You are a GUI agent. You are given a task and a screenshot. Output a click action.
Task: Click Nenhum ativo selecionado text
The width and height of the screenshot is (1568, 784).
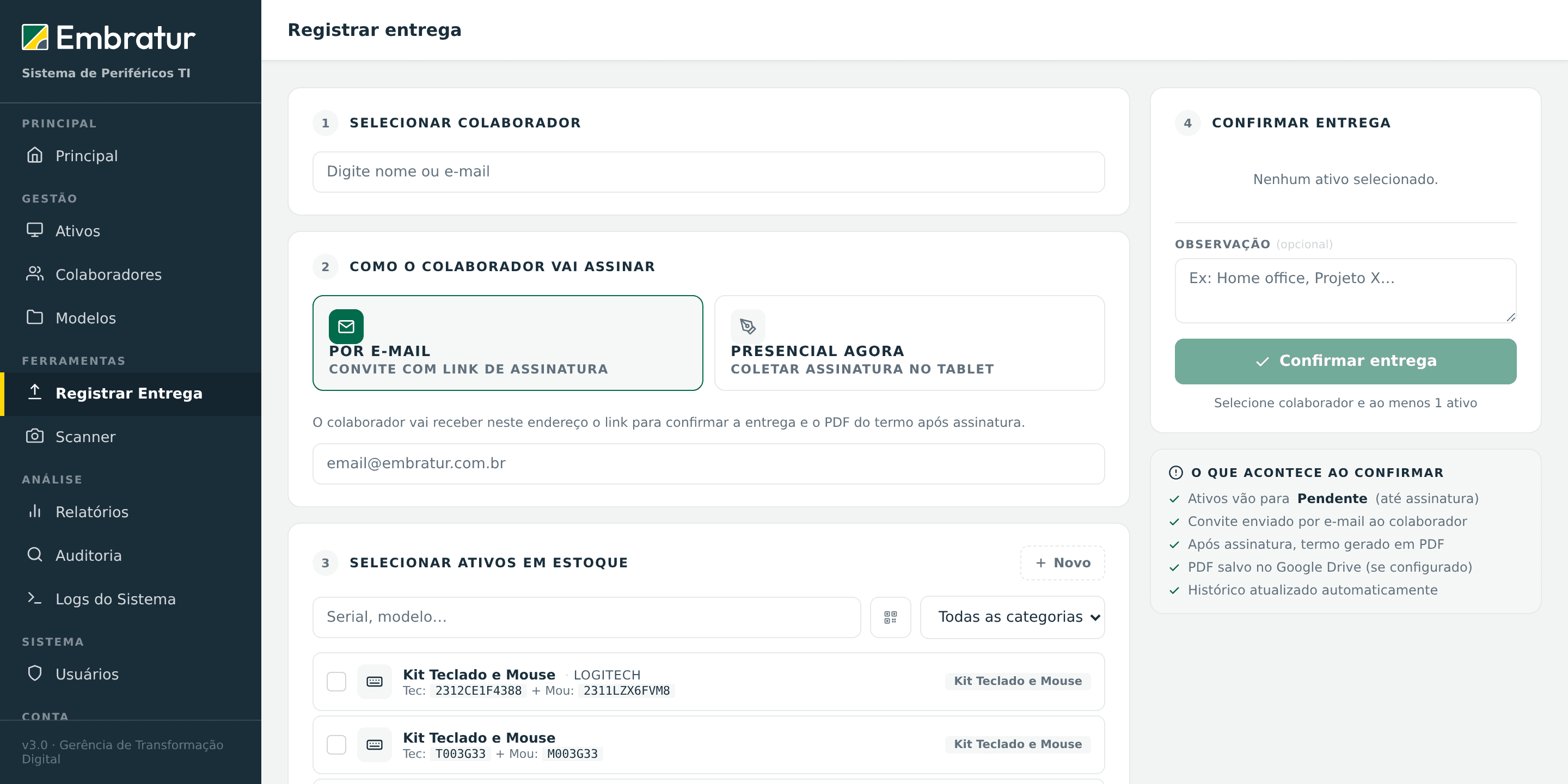coord(1345,179)
